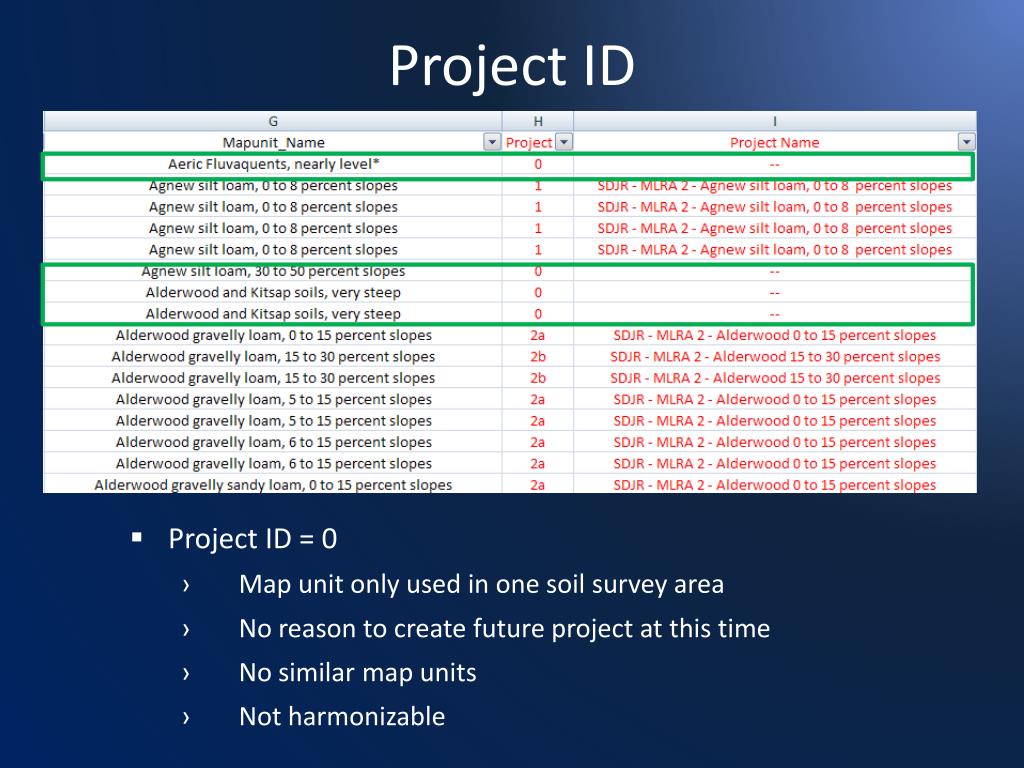Click the 'Project ID = 0' bullet
This screenshot has width=1024, height=768.
[253, 539]
